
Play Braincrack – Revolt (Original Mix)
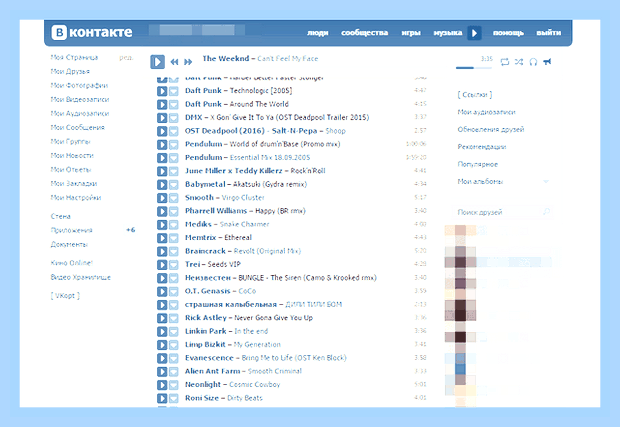coord(162,251)
